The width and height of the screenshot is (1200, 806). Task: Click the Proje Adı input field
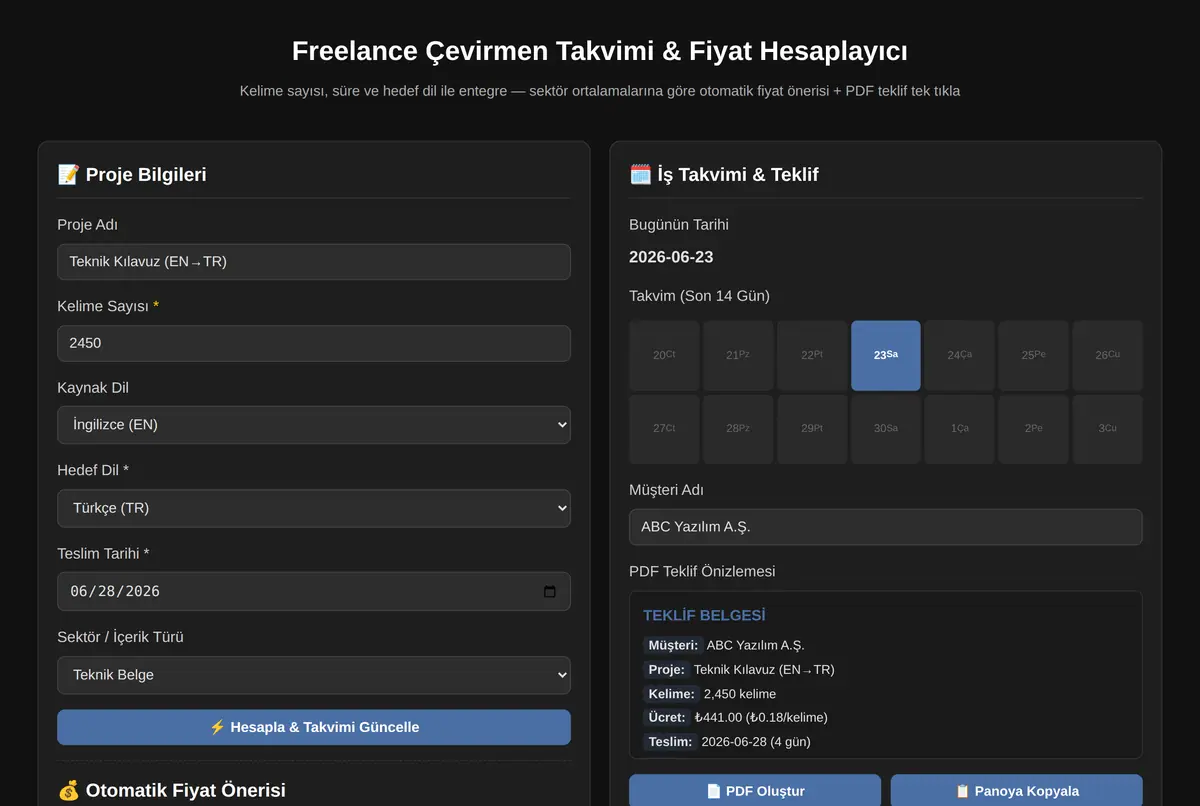pos(314,262)
